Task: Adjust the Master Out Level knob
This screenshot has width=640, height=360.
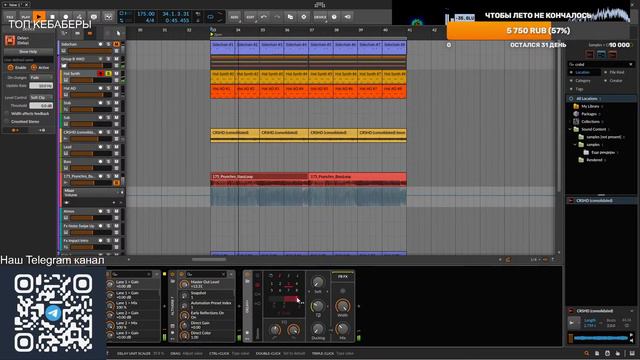Action: click(x=184, y=284)
